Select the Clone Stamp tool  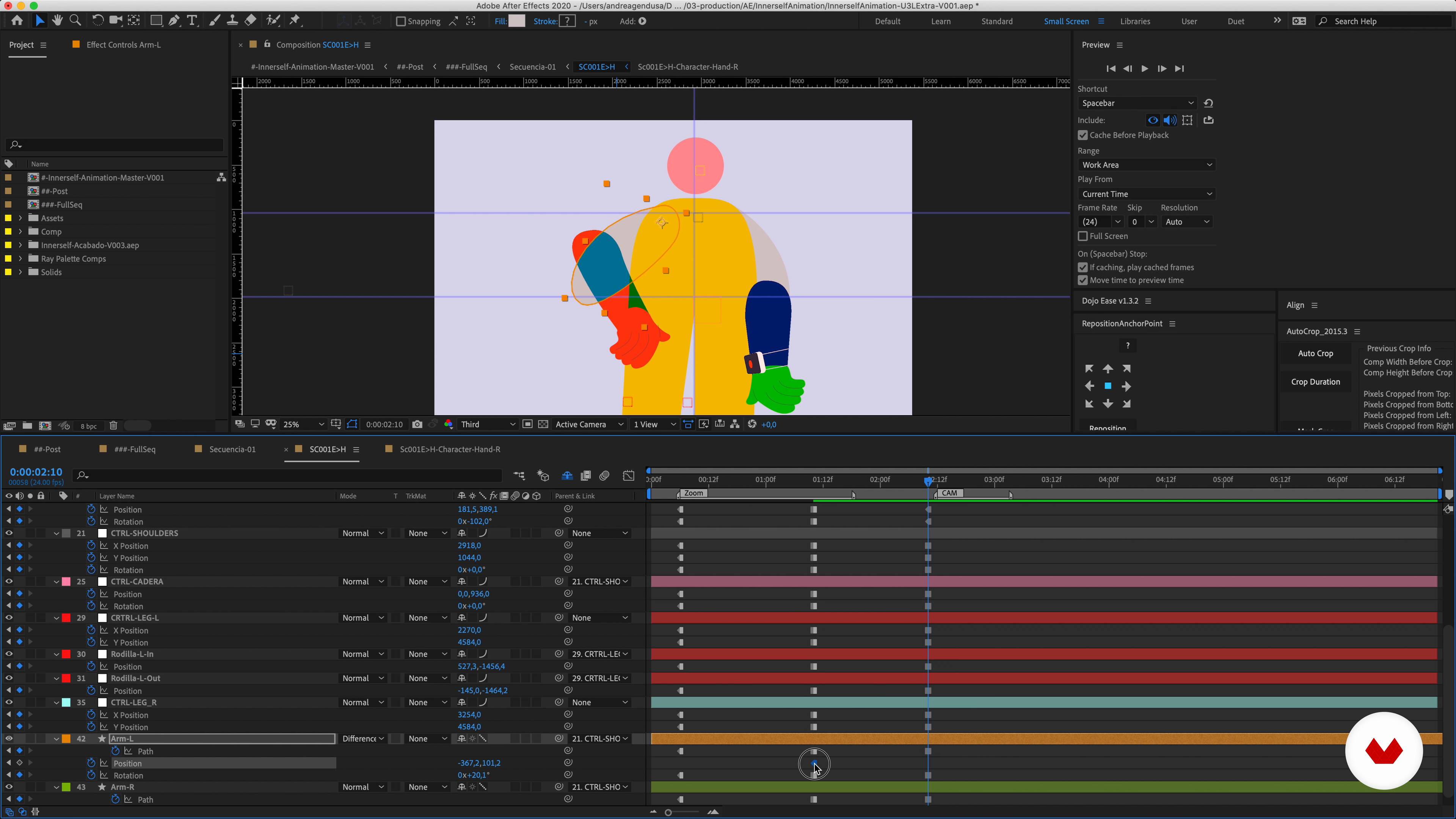(232, 21)
